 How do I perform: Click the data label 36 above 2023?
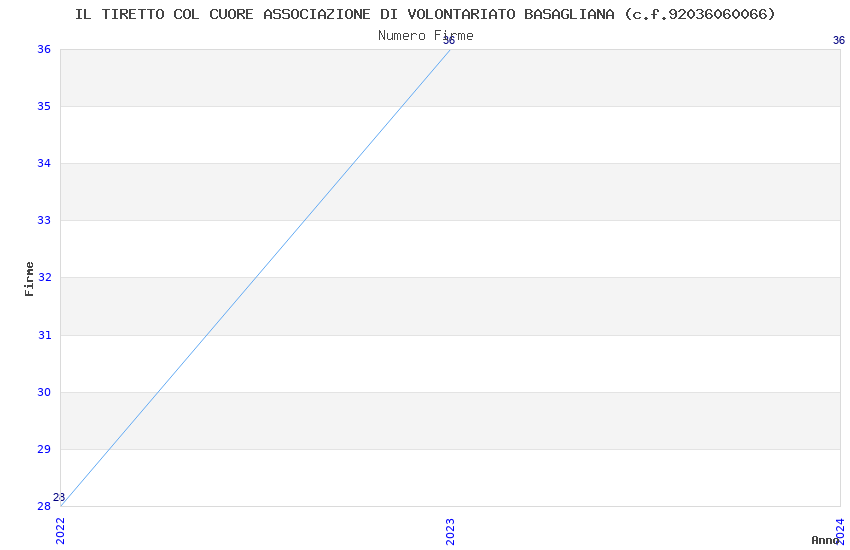(449, 40)
